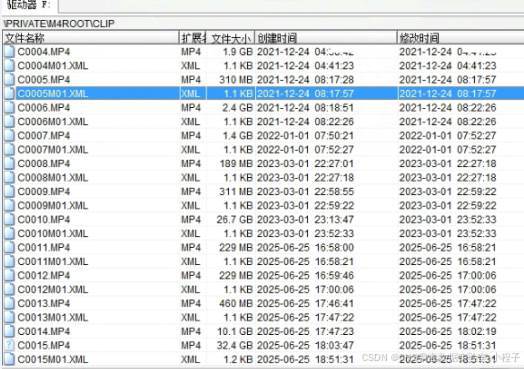Click file icon of C0008M01.XML

pyautogui.click(x=9, y=177)
